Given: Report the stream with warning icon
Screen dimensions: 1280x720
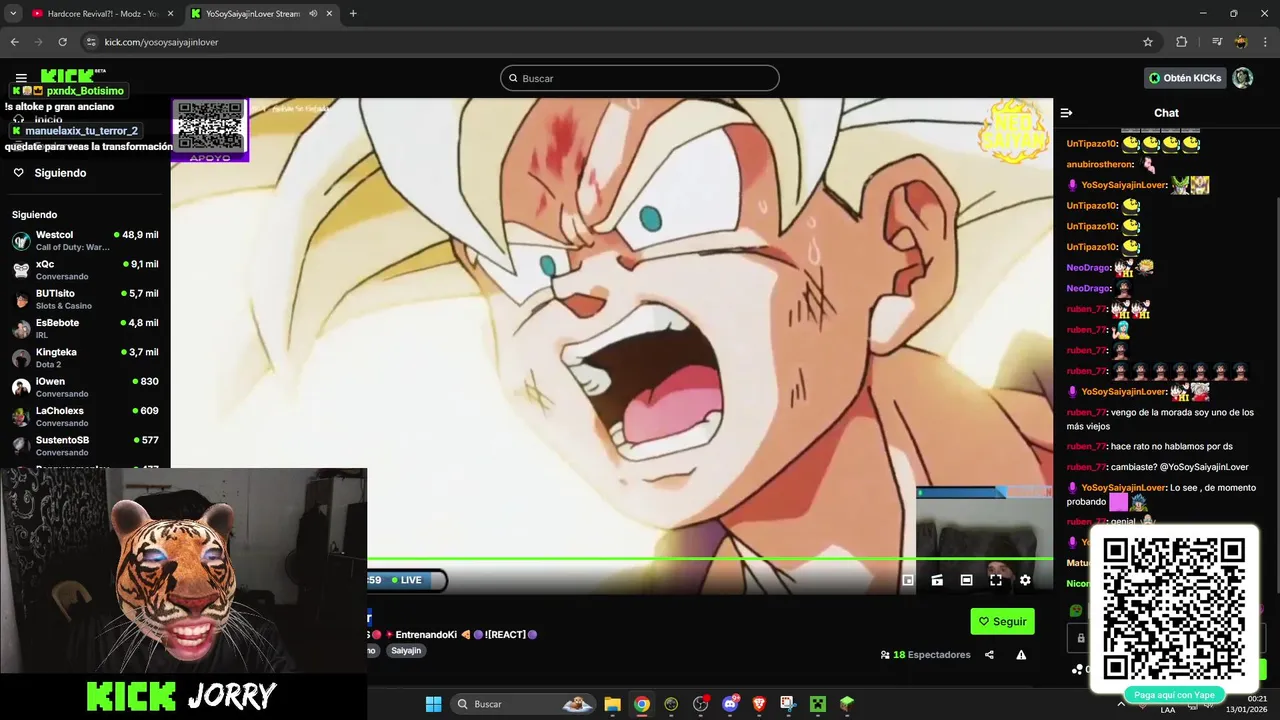Looking at the screenshot, I should (1021, 655).
